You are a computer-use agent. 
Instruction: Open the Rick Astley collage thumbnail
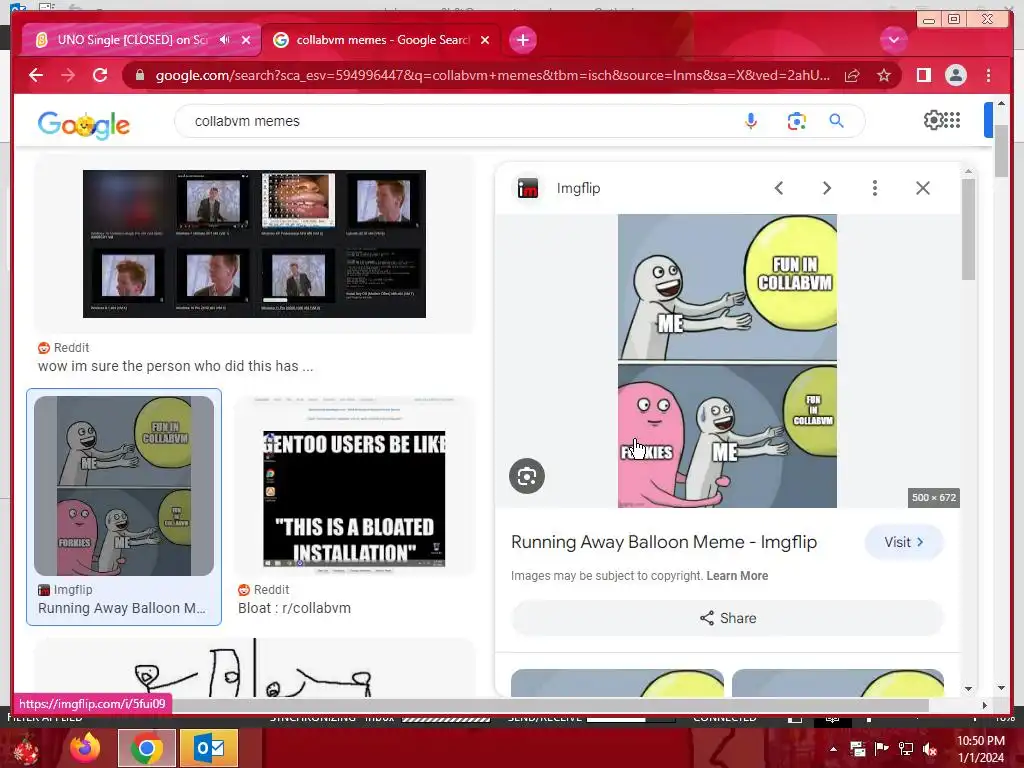tap(254, 244)
